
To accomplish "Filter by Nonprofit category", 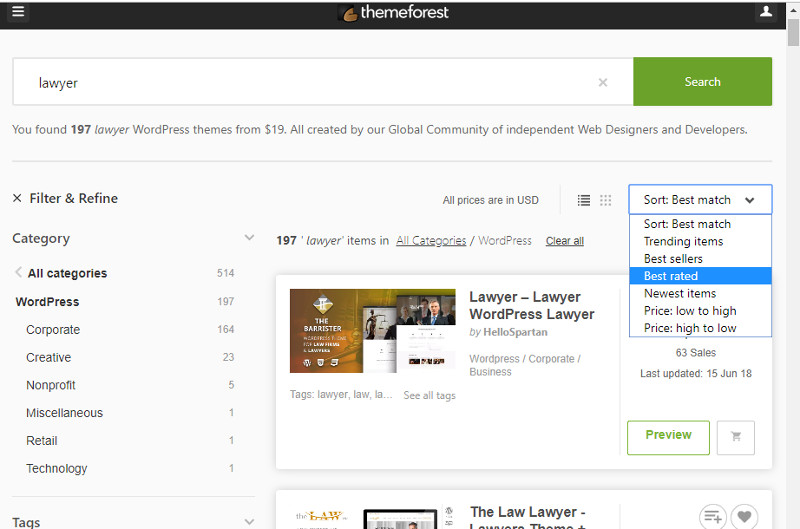I will click(x=51, y=385).
